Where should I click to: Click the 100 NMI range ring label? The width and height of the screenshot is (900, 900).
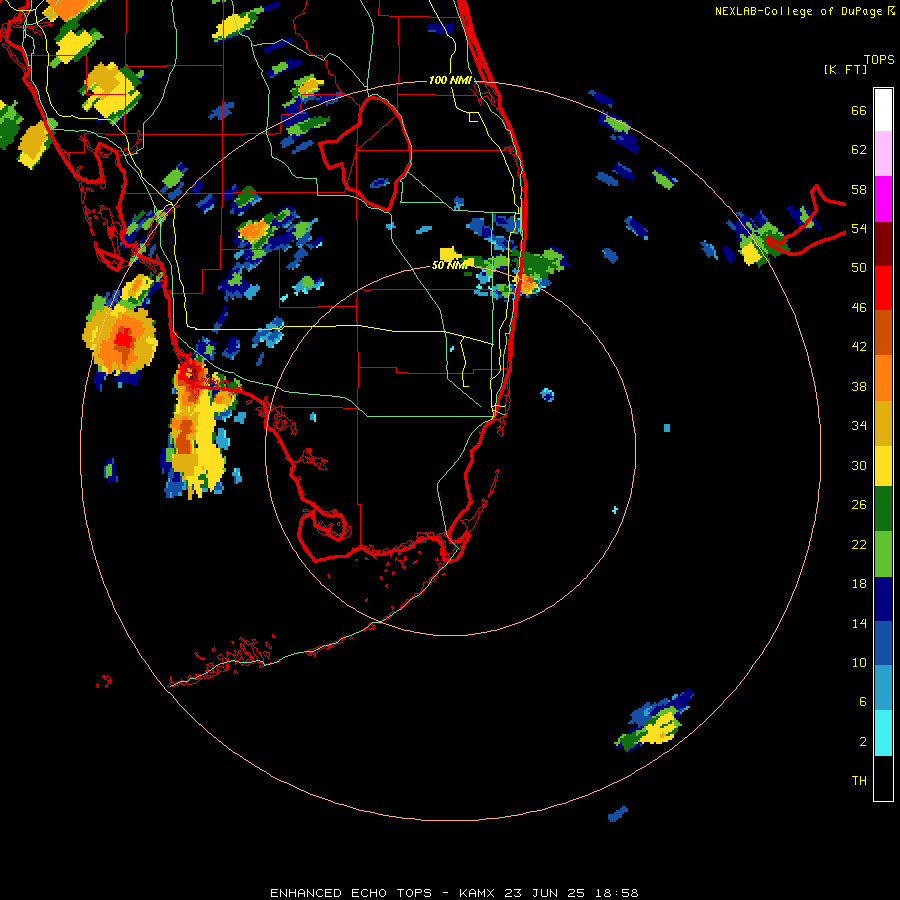(x=450, y=80)
